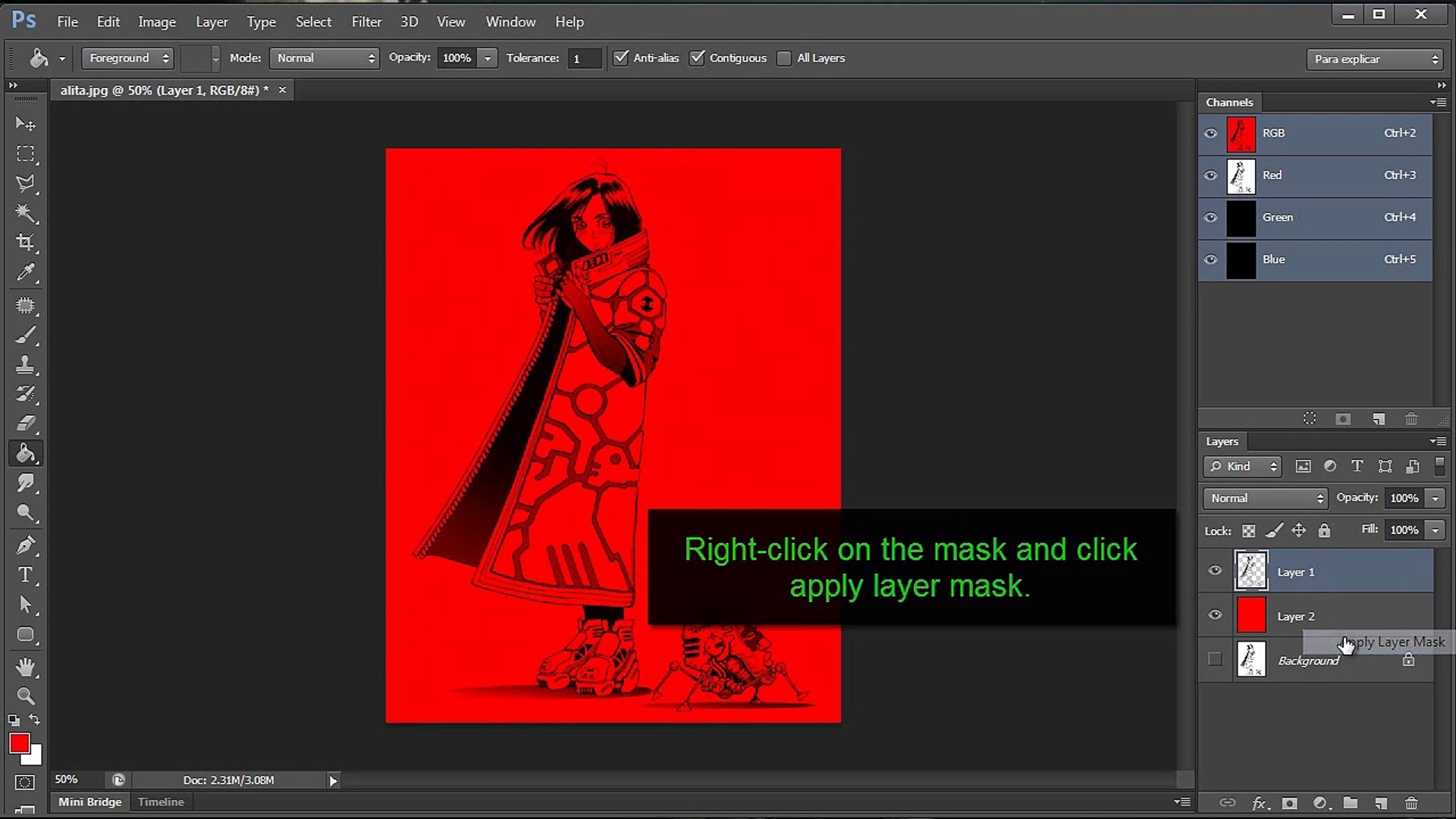The width and height of the screenshot is (1456, 819).
Task: Switch to the Timeline tab
Action: [161, 802]
